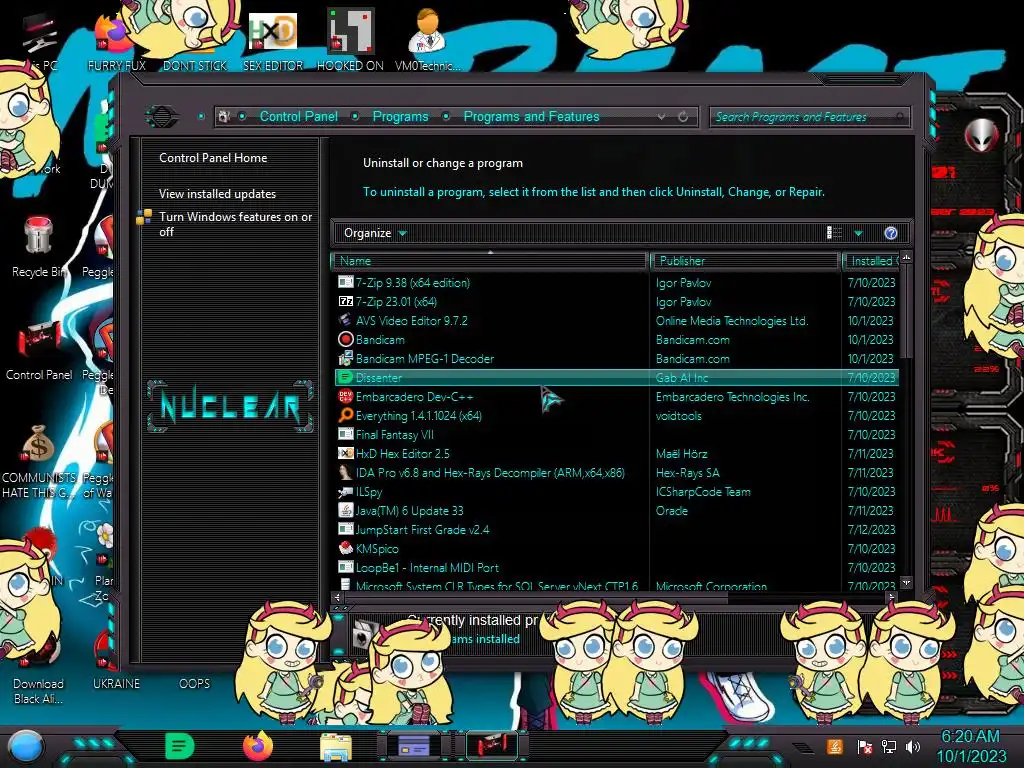Open the SEX EDITOR desktop shortcut
Image resolution: width=1024 pixels, height=768 pixels.
click(x=273, y=41)
